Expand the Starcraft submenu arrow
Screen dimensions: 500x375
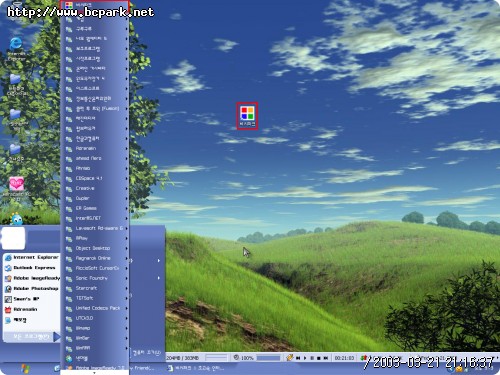point(127,288)
